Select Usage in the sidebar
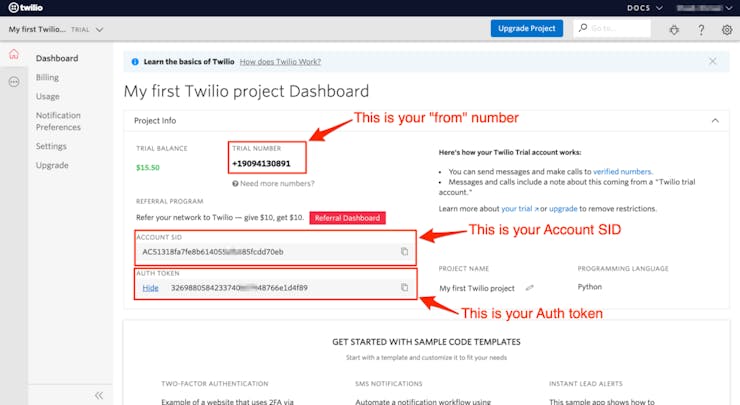The width and height of the screenshot is (740, 405). point(48,96)
